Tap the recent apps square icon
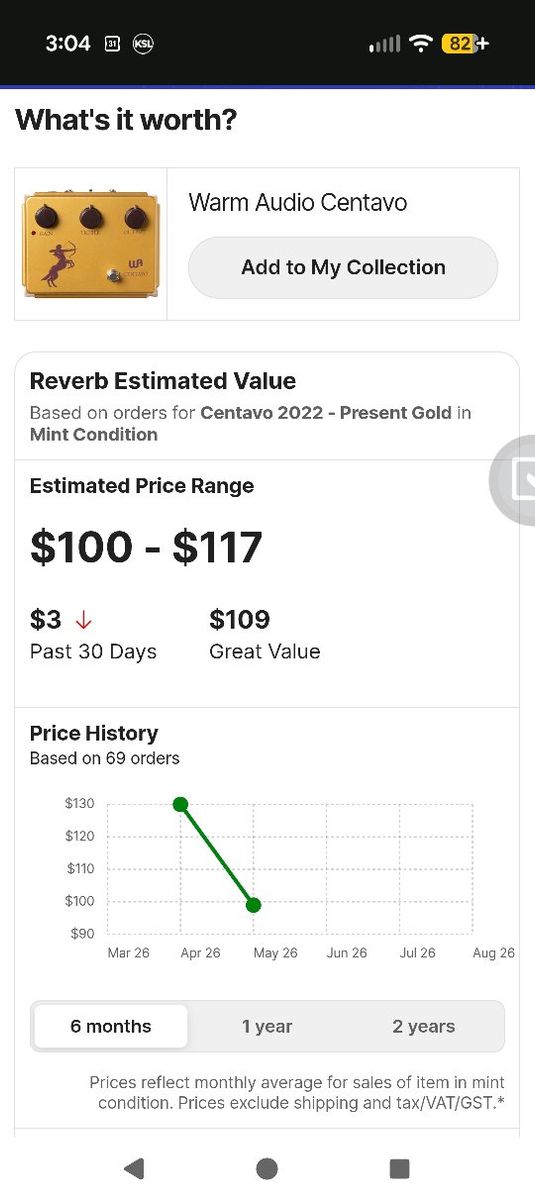Image resolution: width=535 pixels, height=1200 pixels. (400, 1168)
